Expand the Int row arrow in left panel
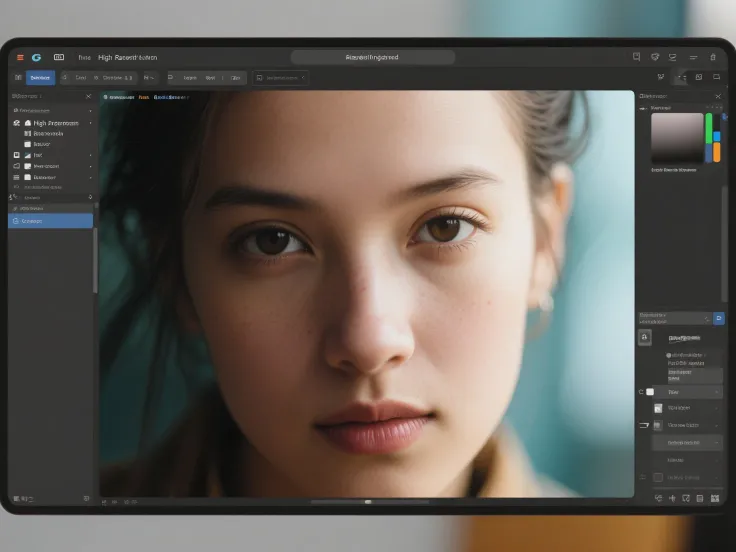This screenshot has width=736, height=552. pyautogui.click(x=90, y=155)
